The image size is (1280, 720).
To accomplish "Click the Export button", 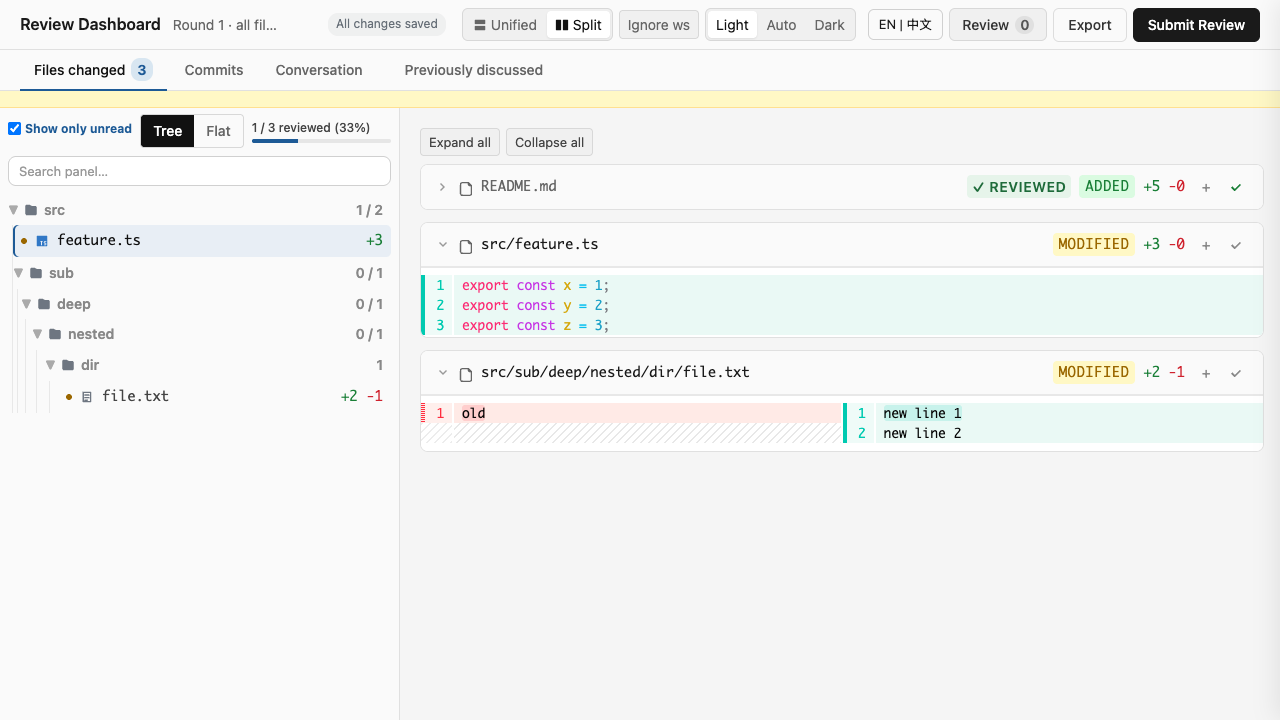I will 1090,25.
